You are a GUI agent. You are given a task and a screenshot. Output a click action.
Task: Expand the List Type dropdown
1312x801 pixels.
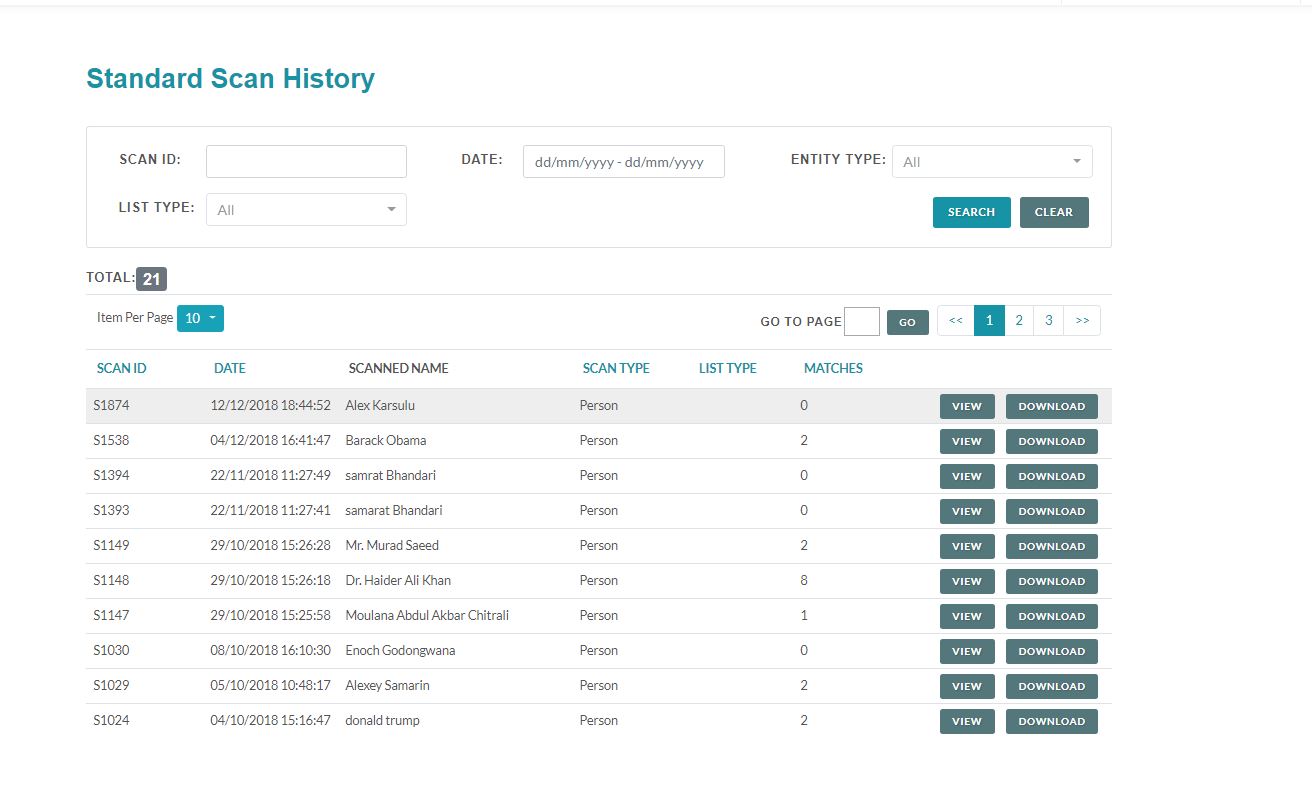click(x=306, y=210)
